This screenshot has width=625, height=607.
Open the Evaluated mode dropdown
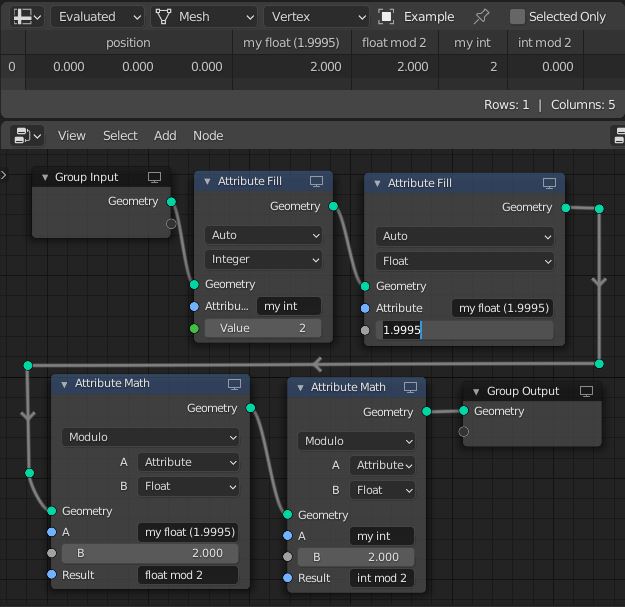click(x=97, y=17)
